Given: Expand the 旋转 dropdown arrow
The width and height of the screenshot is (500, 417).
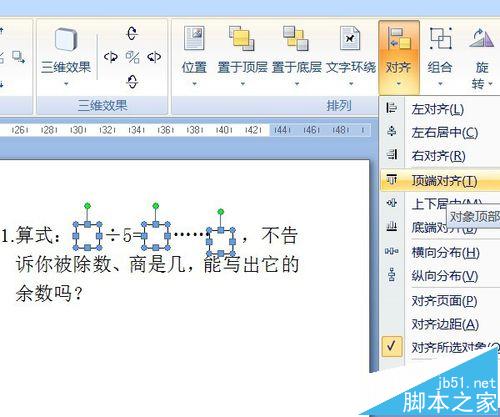Looking at the screenshot, I should (490, 84).
